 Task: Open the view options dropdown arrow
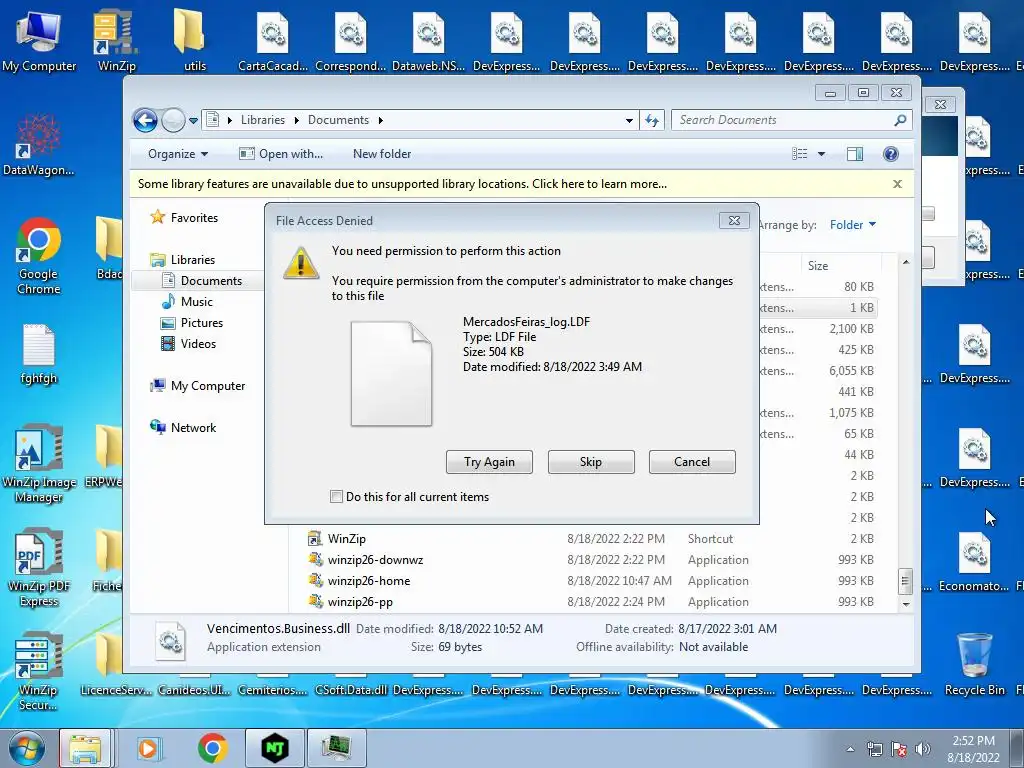click(x=822, y=154)
